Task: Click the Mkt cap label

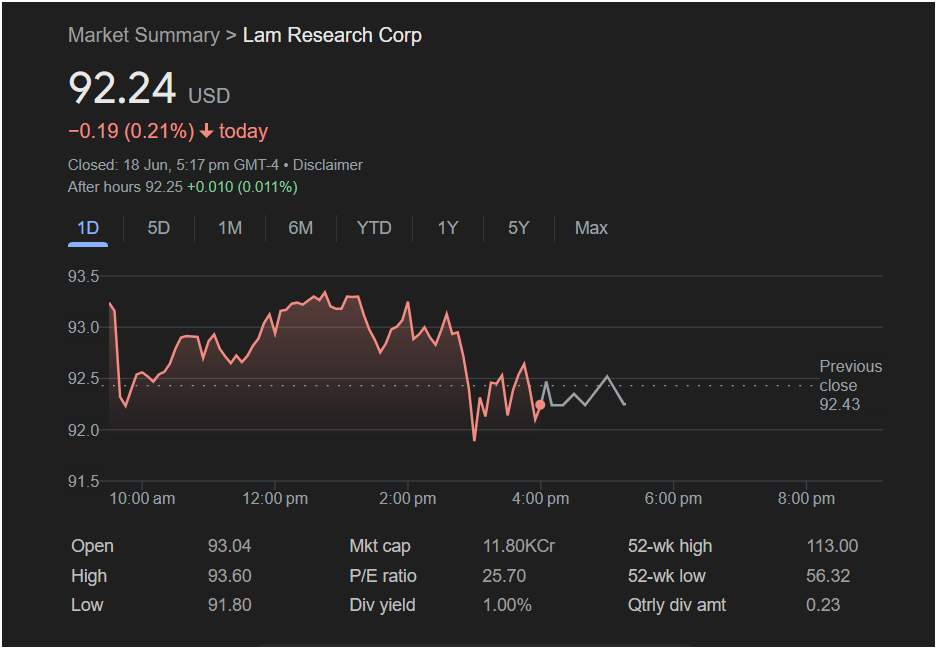Action: pyautogui.click(x=380, y=546)
